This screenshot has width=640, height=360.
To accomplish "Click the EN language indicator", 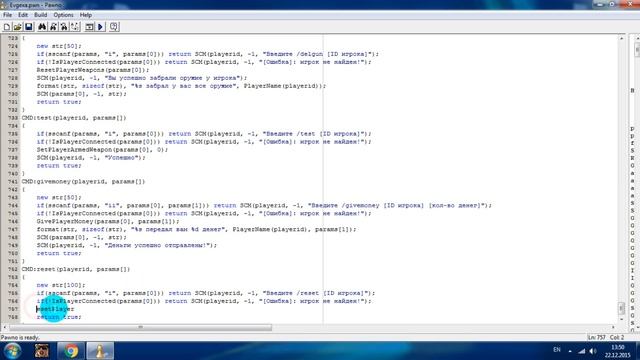I will point(557,350).
